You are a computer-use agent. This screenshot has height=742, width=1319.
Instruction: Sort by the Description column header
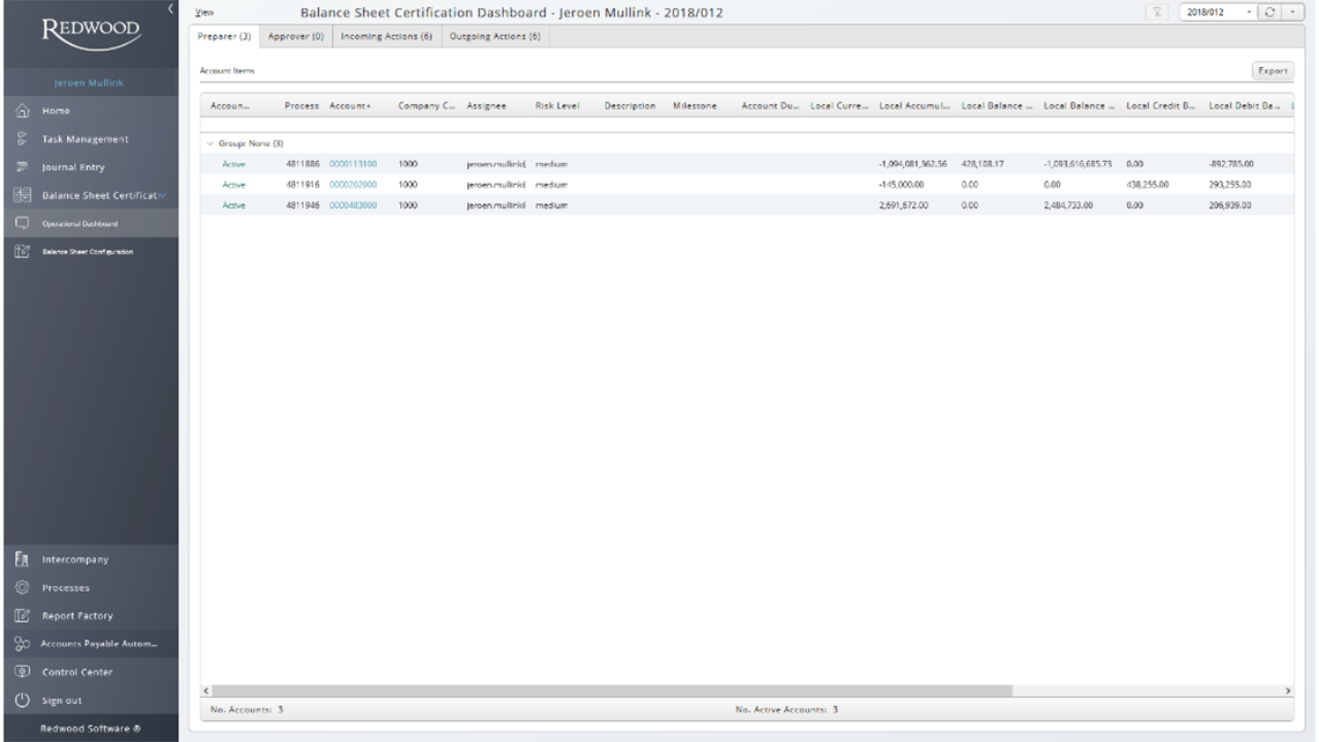coord(629,106)
